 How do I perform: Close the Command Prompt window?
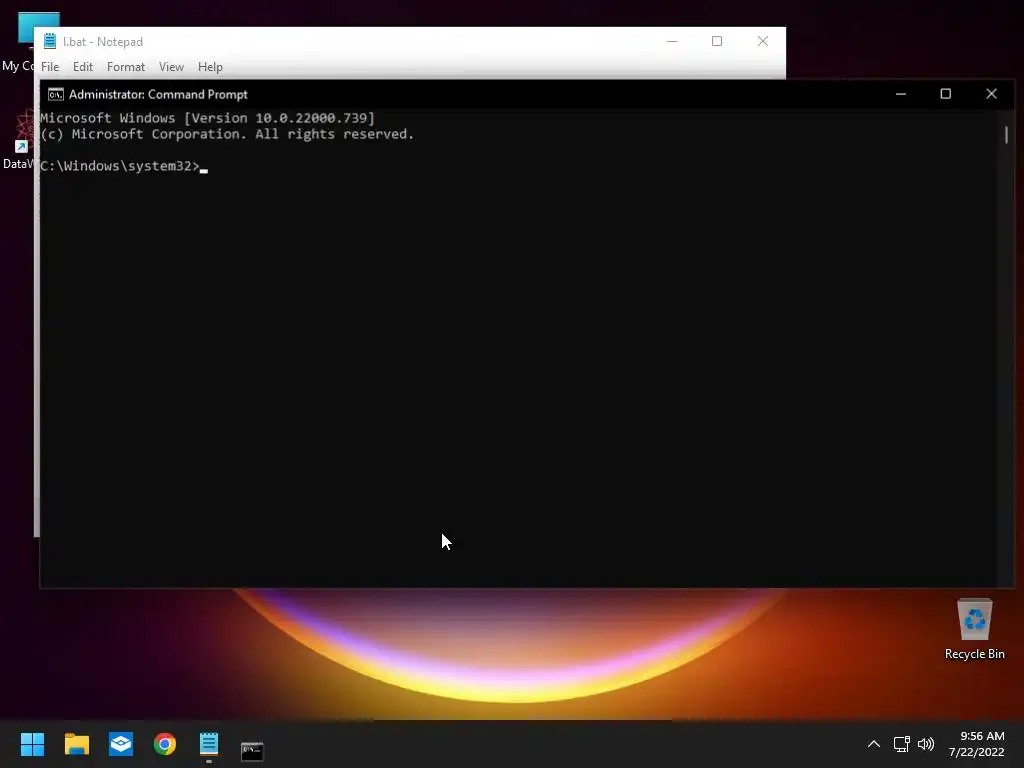(991, 94)
